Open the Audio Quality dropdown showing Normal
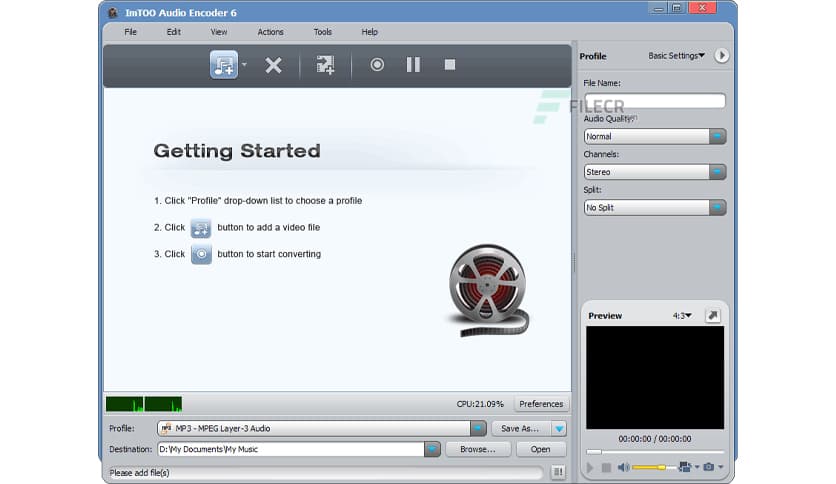This screenshot has width=836, height=484. [x=655, y=136]
